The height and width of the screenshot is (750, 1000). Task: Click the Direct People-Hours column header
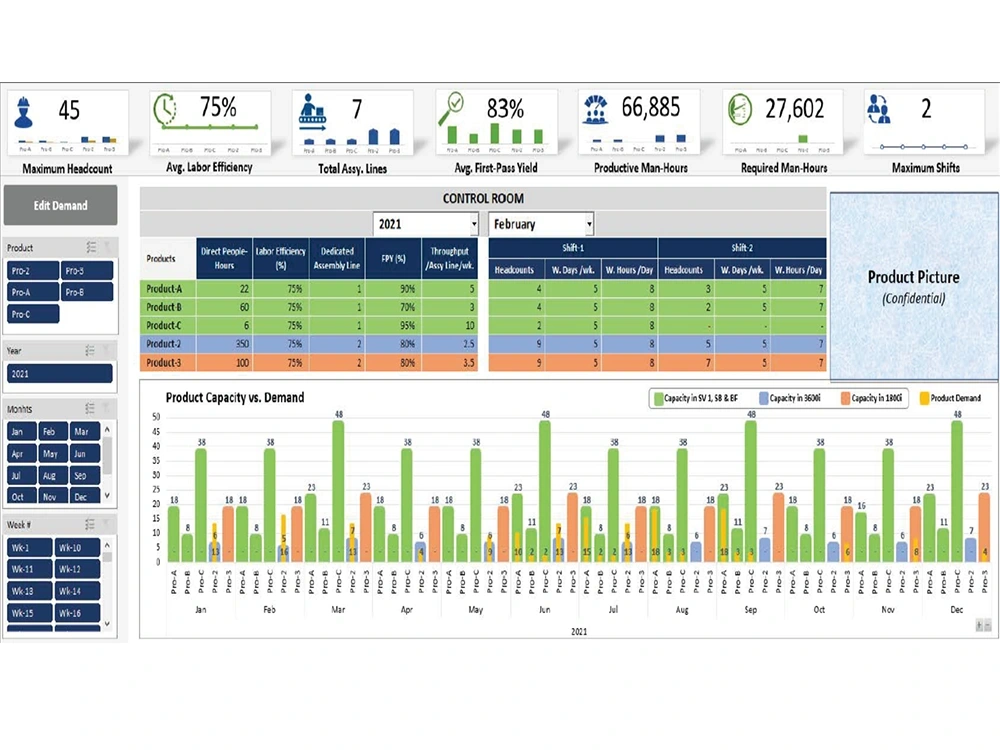(x=224, y=258)
